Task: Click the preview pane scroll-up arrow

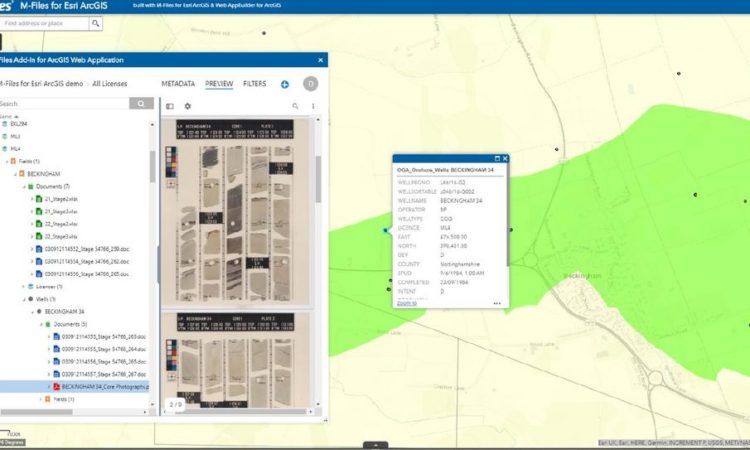Action: tap(318, 120)
